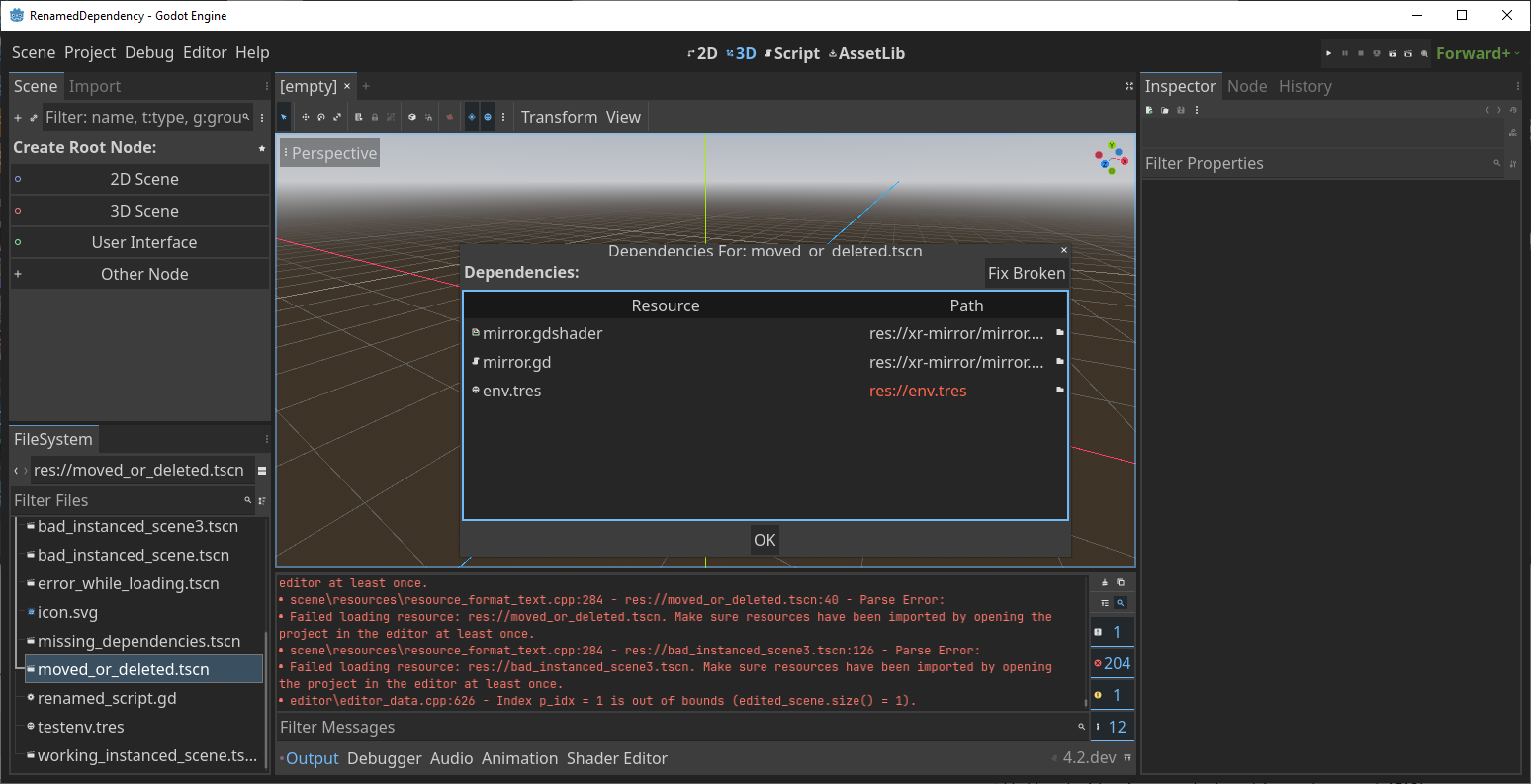Toggle the search messages magnifier in Output panel
Viewport: 1531px width, 784px height.
[1121, 602]
